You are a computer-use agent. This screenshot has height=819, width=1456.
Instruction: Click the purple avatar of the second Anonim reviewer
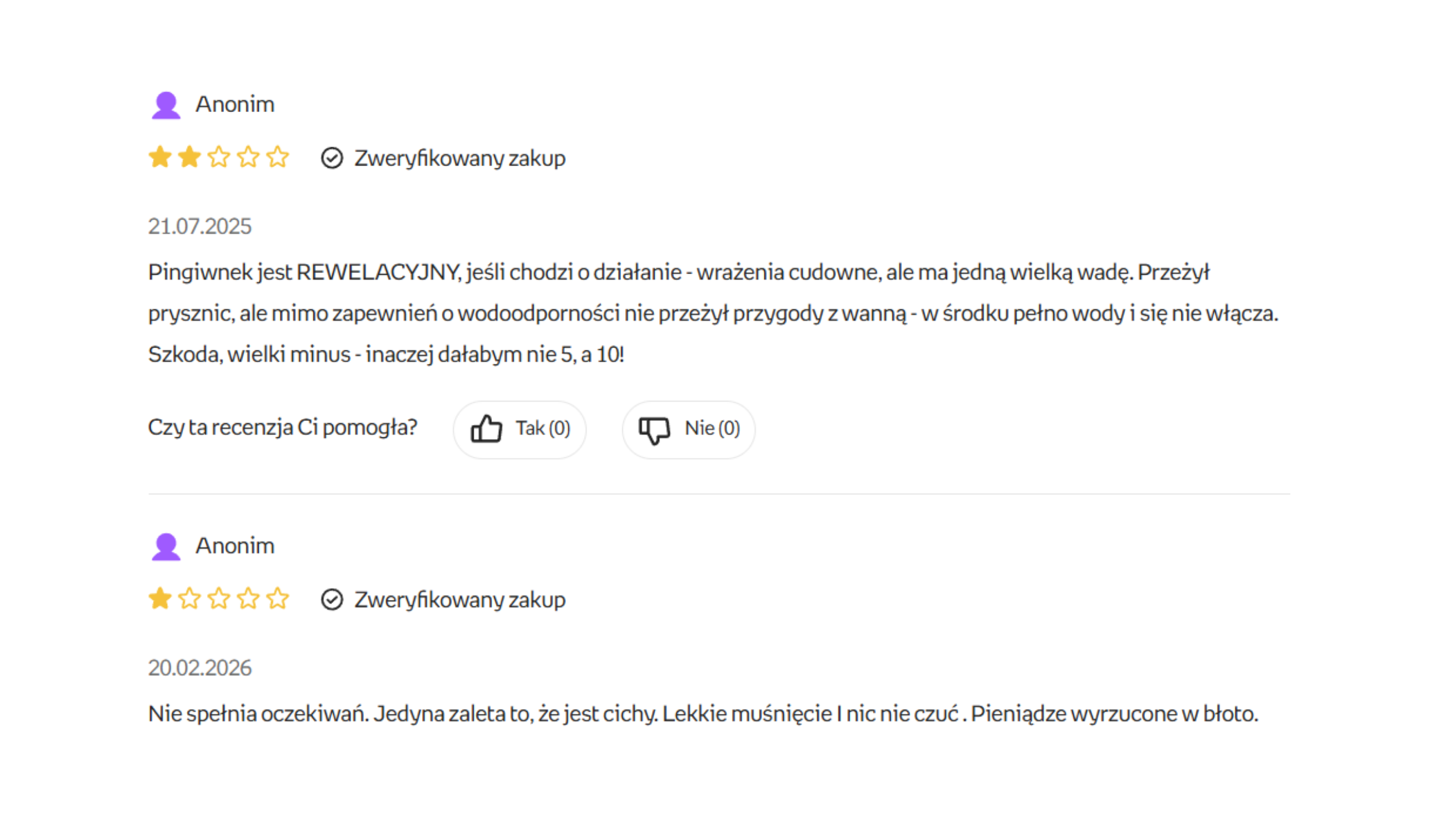pos(166,547)
